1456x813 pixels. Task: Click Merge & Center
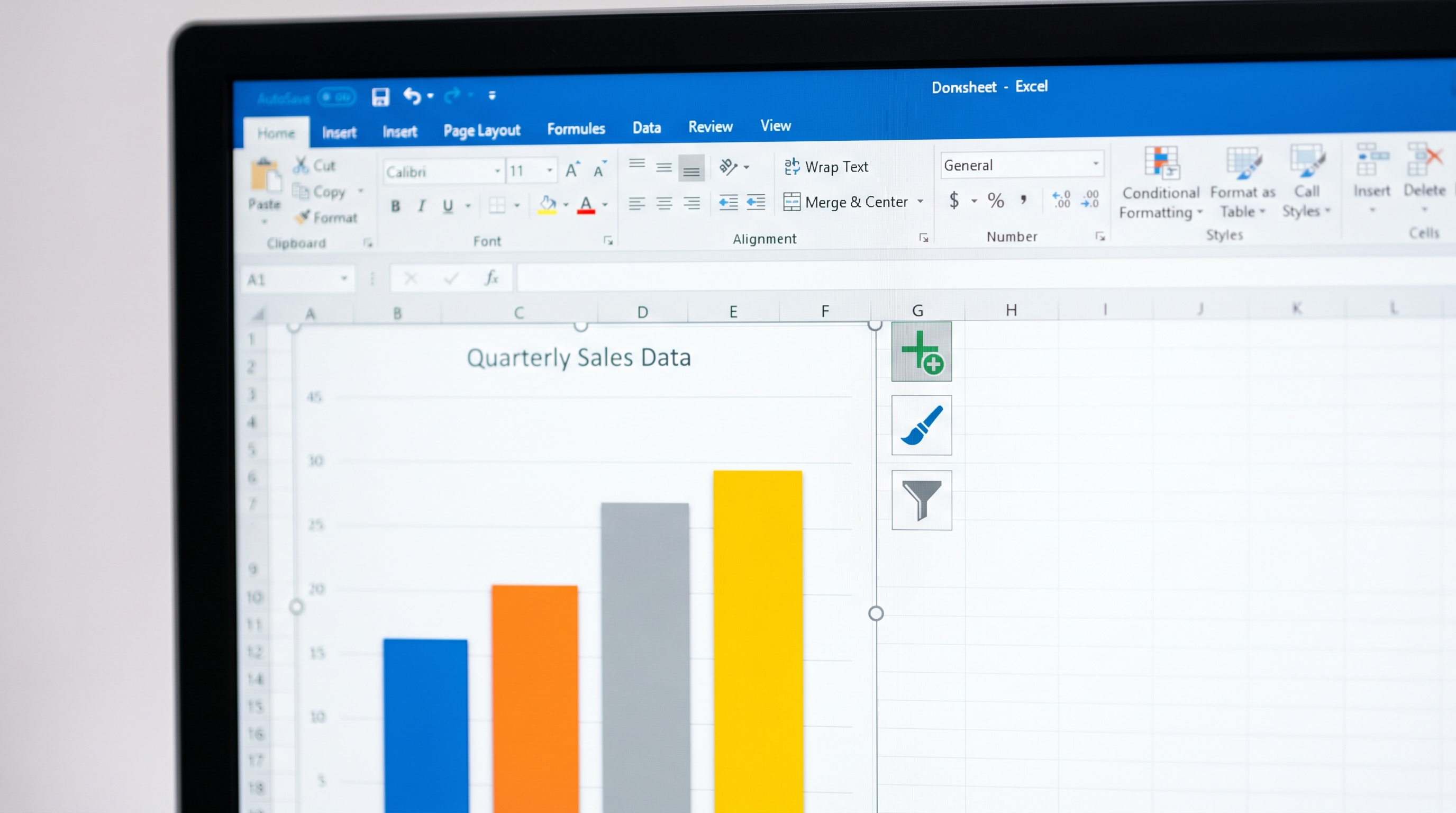tap(845, 202)
